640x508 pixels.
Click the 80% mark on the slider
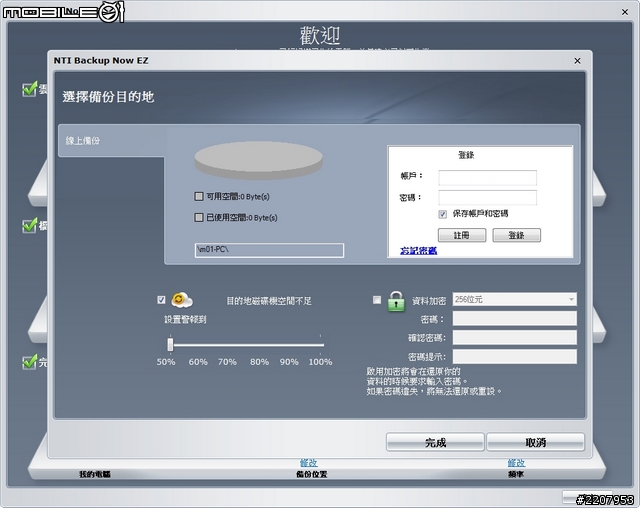(x=259, y=362)
